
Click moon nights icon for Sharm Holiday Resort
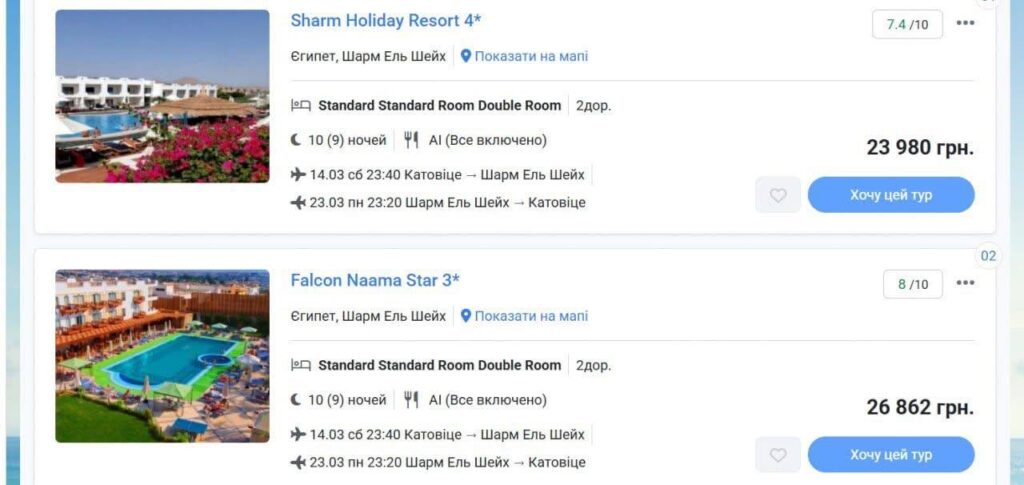pyautogui.click(x=296, y=140)
